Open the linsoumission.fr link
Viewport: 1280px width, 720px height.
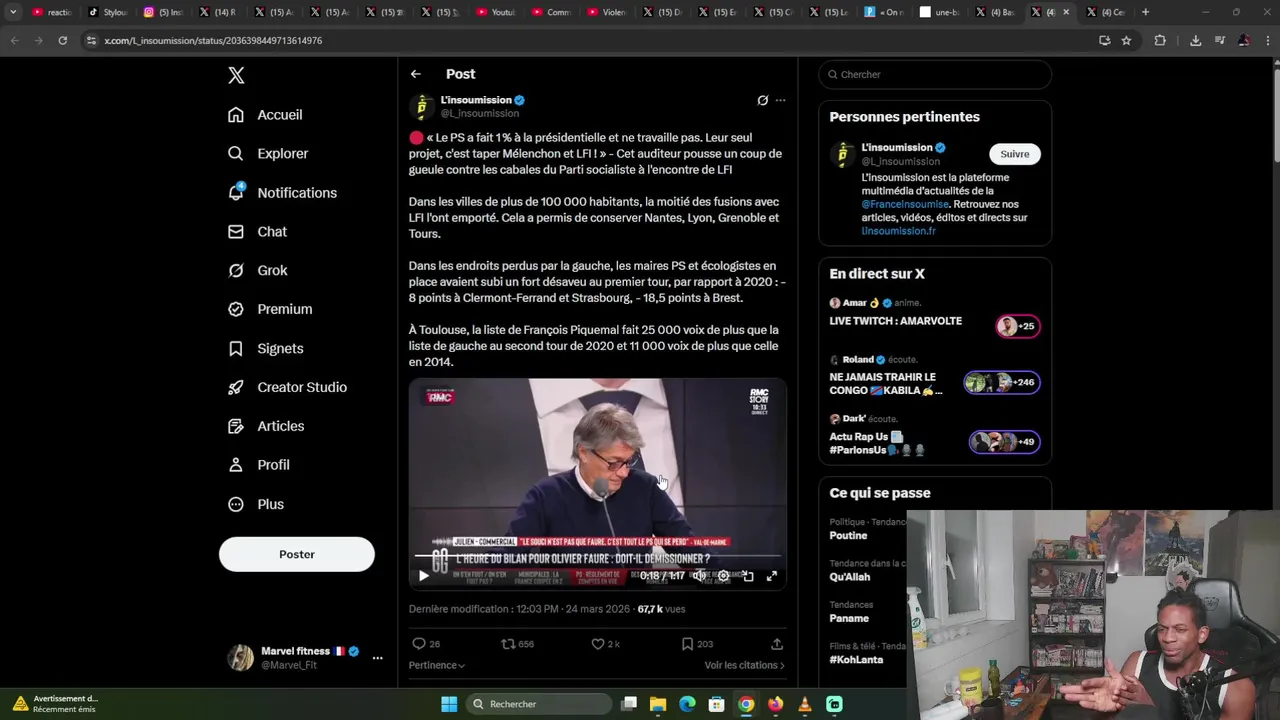point(899,231)
